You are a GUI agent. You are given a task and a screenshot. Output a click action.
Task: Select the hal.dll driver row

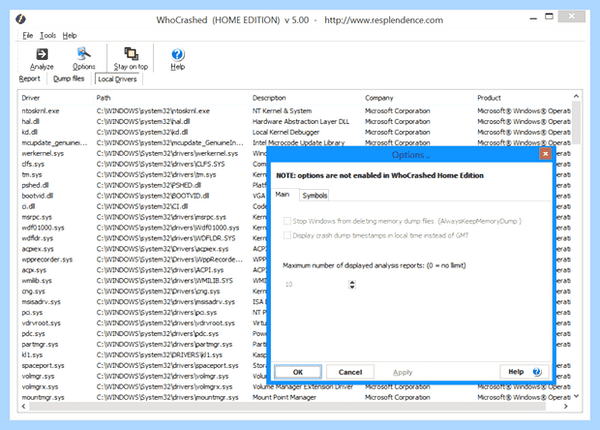point(295,122)
